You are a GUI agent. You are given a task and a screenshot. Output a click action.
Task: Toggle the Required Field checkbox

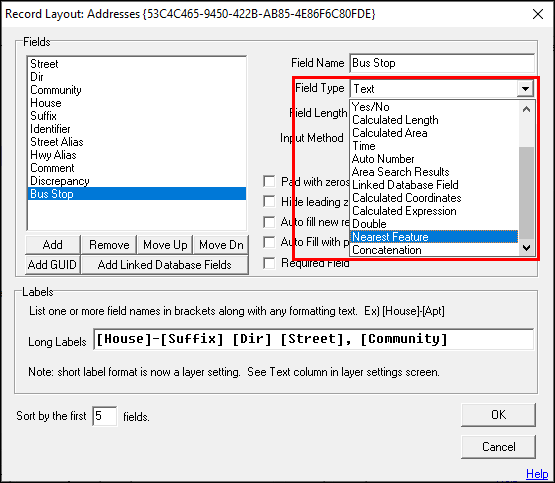pos(269,263)
